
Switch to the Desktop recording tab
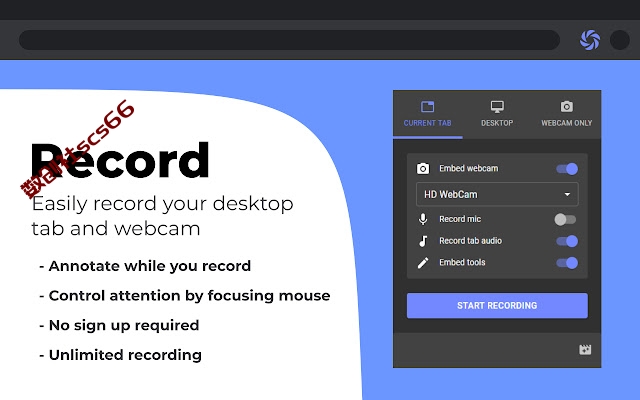[x=497, y=114]
